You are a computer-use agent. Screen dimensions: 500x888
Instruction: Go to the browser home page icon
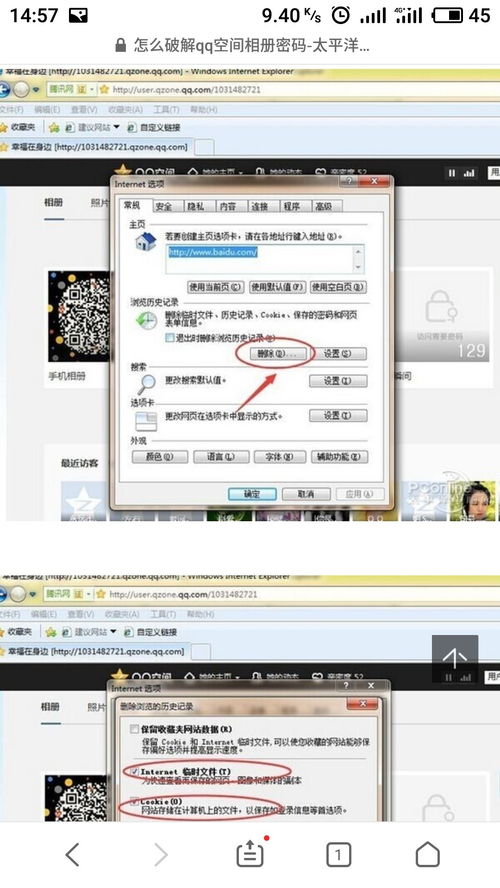pos(428,854)
